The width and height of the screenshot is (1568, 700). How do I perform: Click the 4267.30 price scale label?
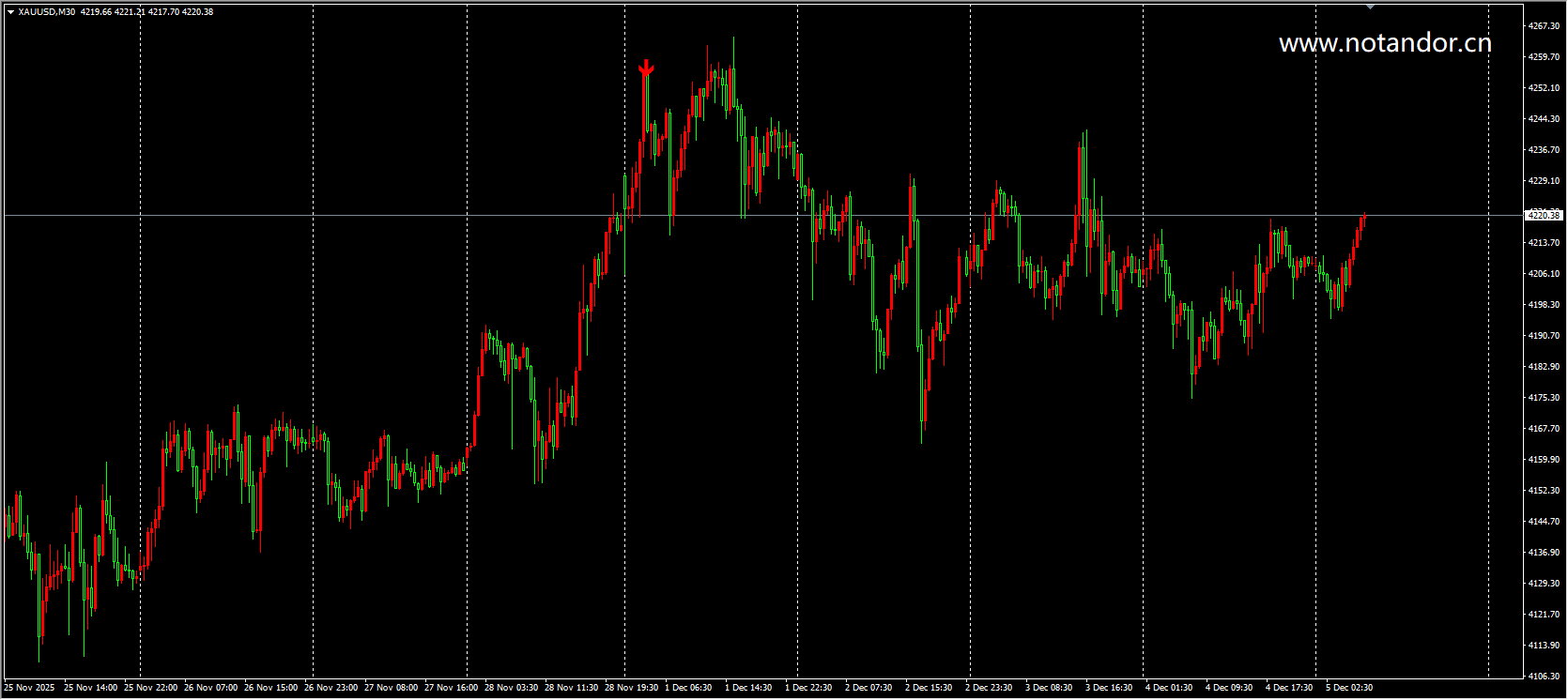(1544, 26)
